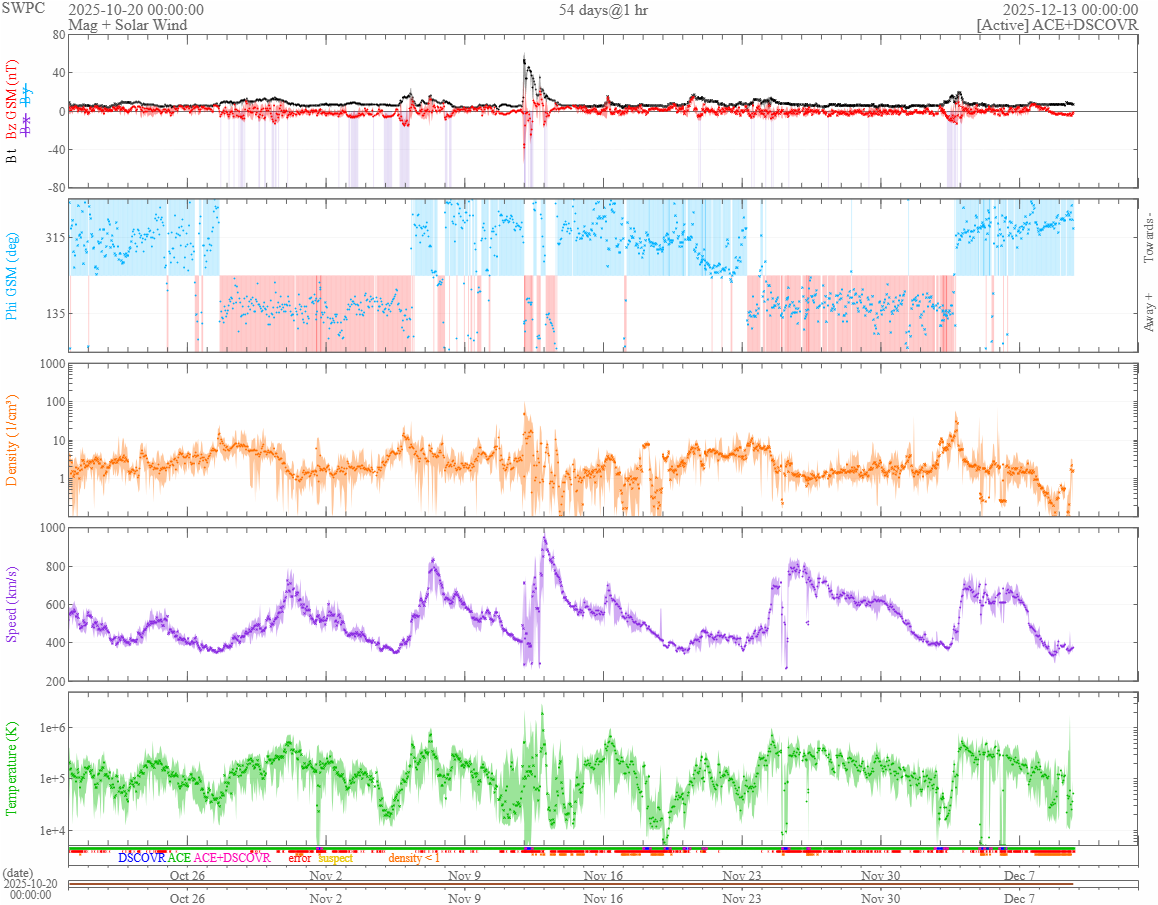Click the green ACE legend entry
Viewport: 1158px width, 905px height.
click(x=179, y=858)
